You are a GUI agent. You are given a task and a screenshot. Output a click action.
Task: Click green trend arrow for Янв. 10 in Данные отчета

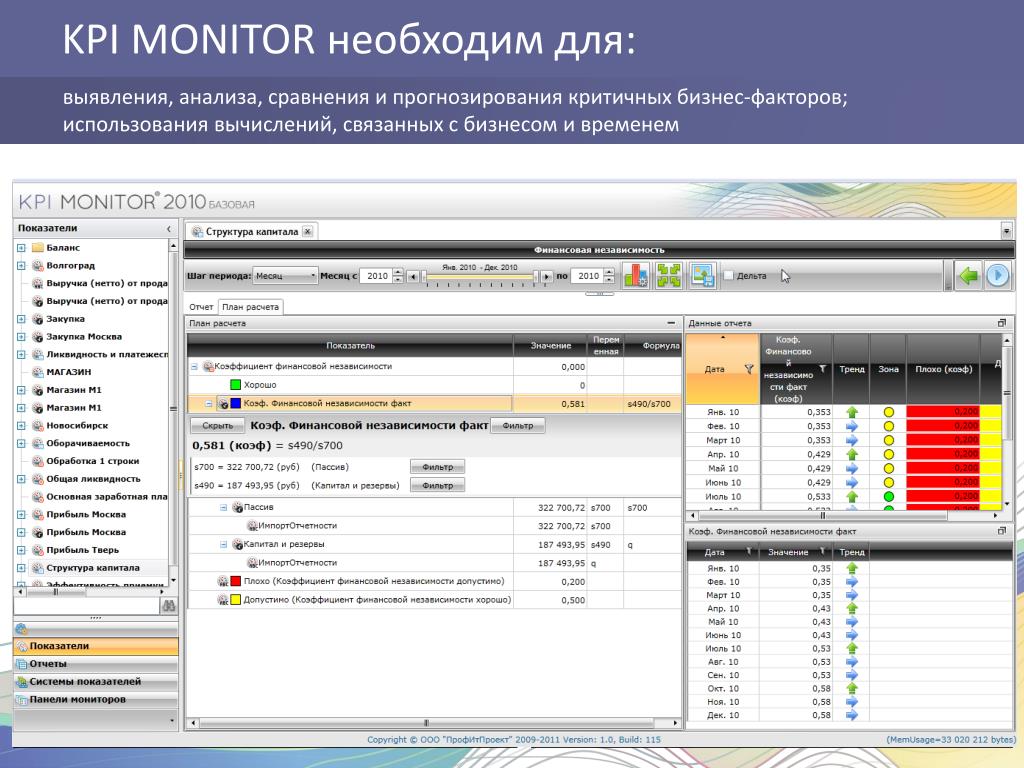[852, 412]
